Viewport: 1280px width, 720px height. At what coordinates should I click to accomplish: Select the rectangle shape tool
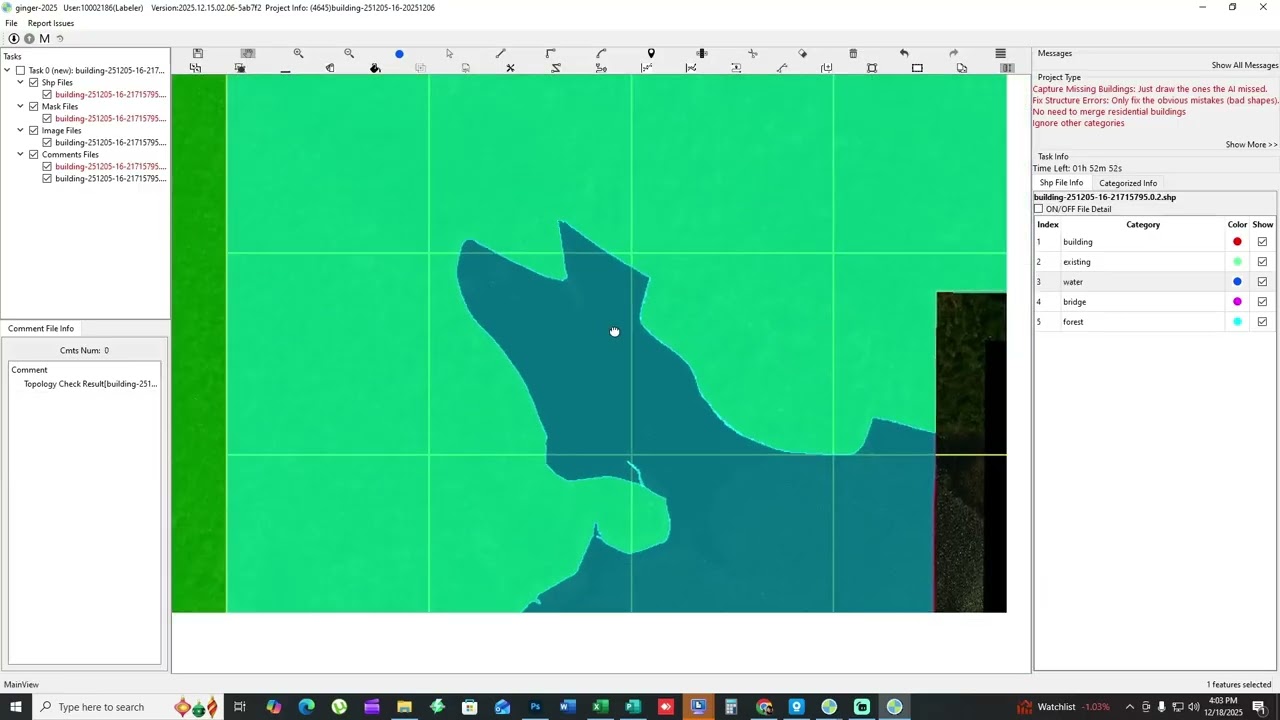click(917, 68)
